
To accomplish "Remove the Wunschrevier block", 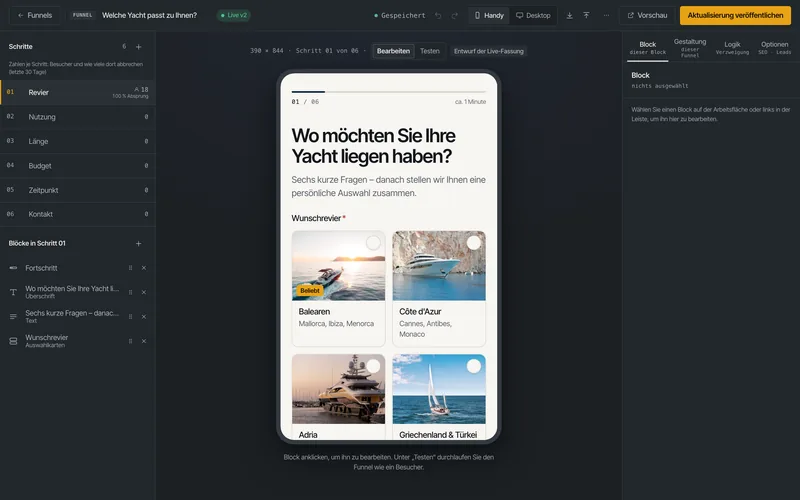I will 144,341.
